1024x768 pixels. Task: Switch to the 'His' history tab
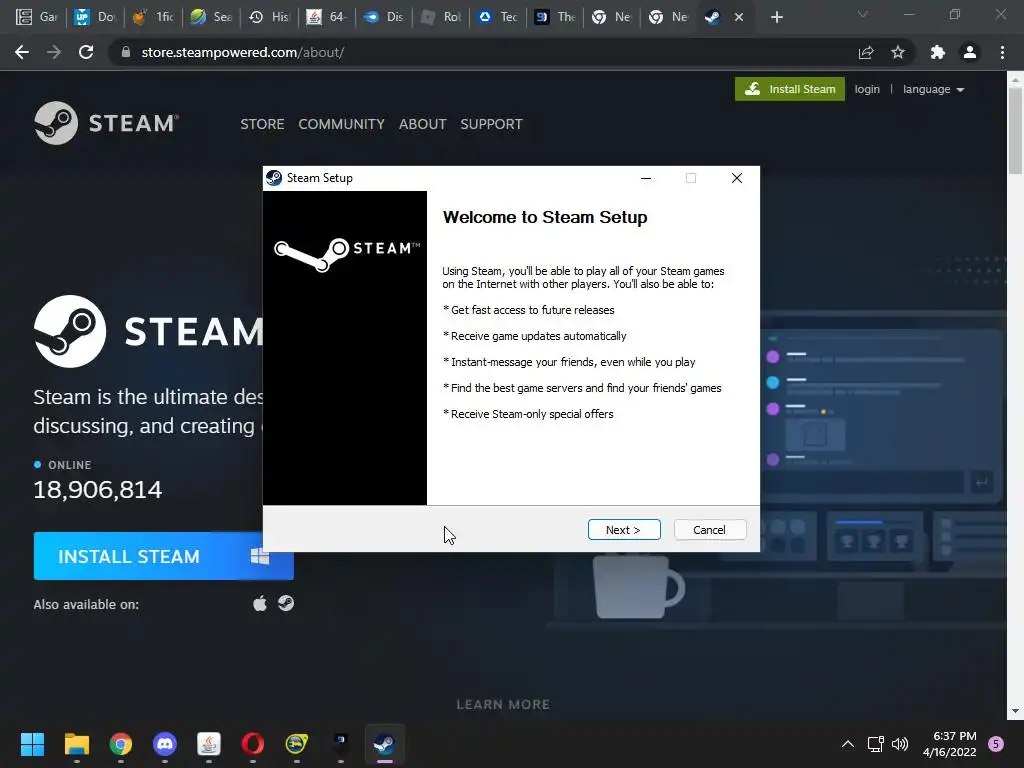tap(268, 17)
